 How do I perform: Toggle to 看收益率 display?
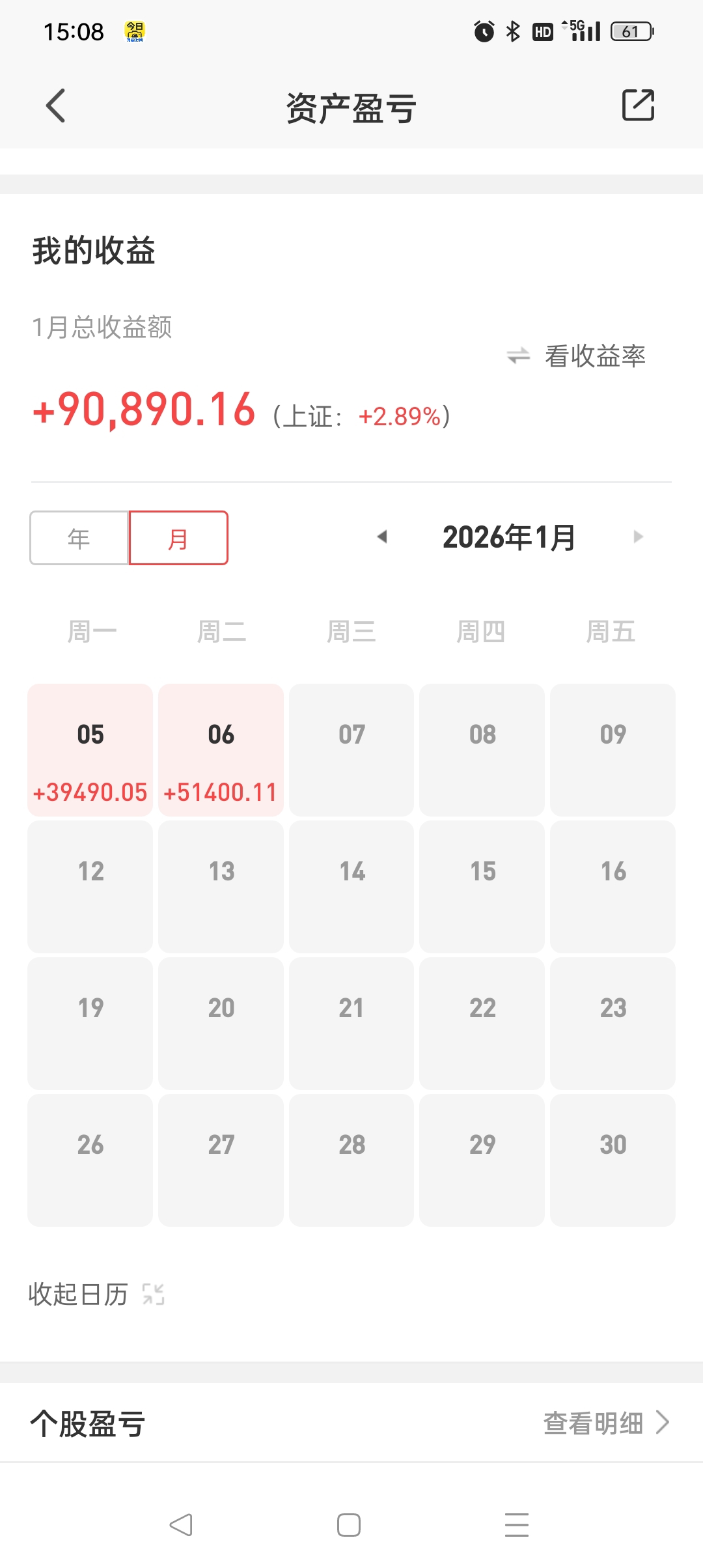(595, 356)
